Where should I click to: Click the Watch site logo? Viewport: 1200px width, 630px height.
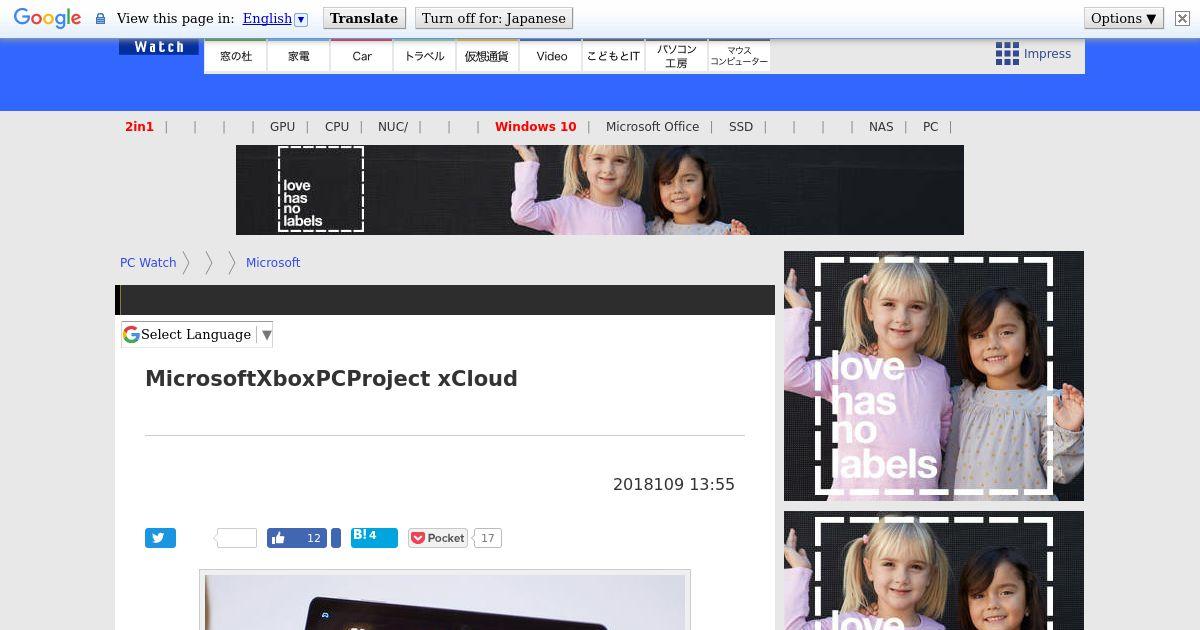[159, 47]
